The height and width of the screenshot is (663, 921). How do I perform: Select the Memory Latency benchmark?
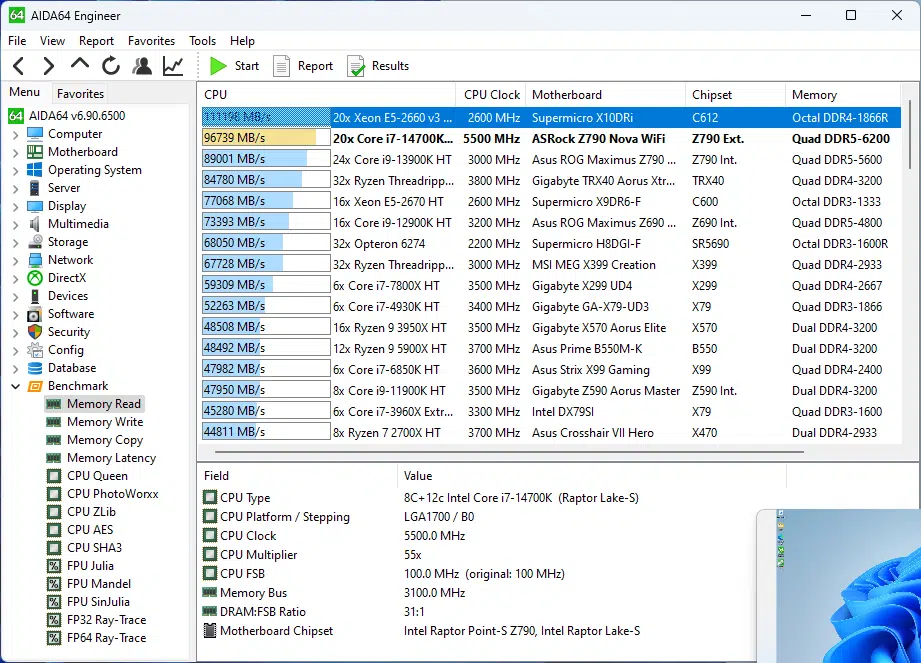(x=111, y=458)
